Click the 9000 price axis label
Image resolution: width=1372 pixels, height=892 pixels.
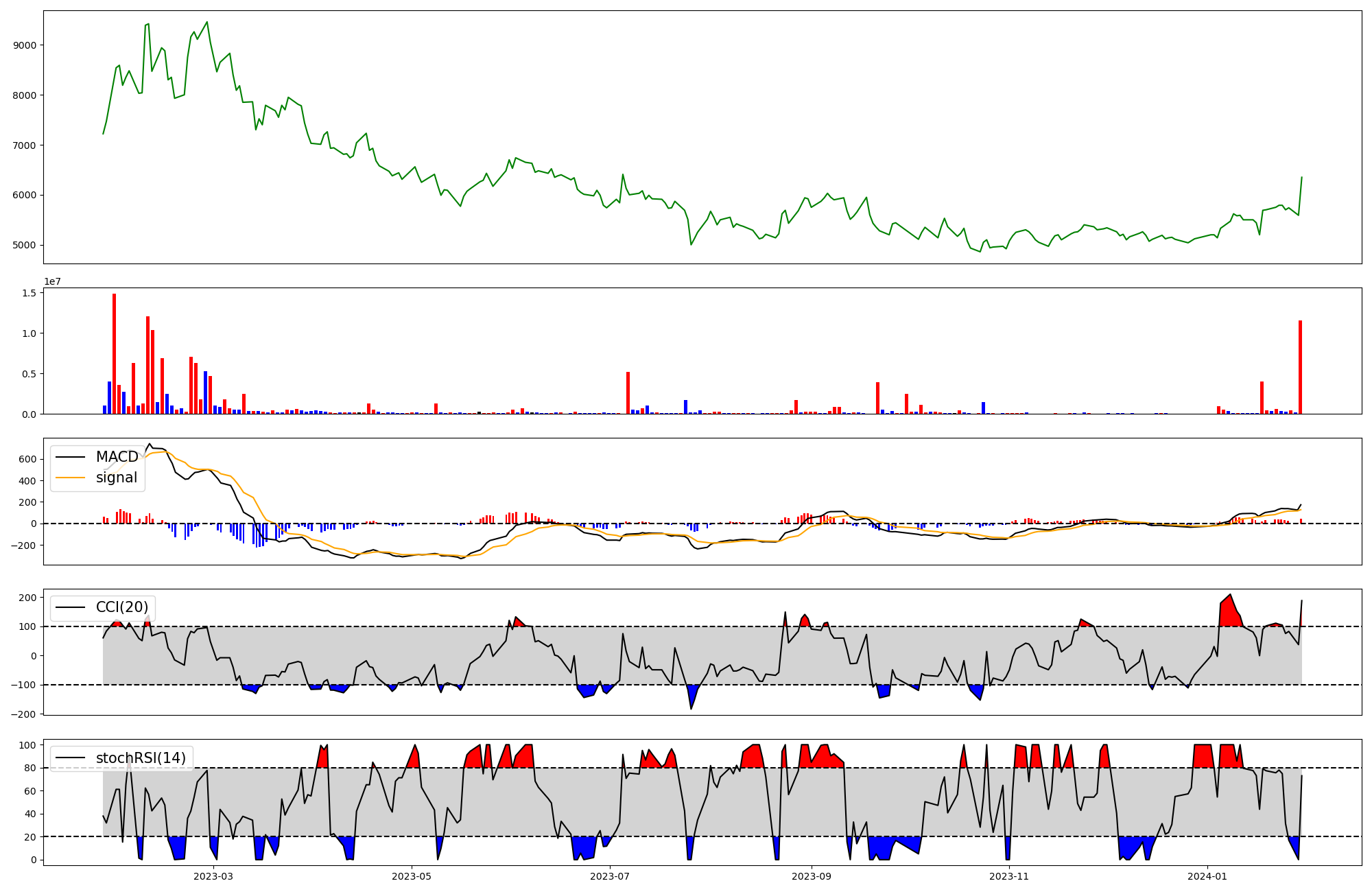tap(26, 45)
